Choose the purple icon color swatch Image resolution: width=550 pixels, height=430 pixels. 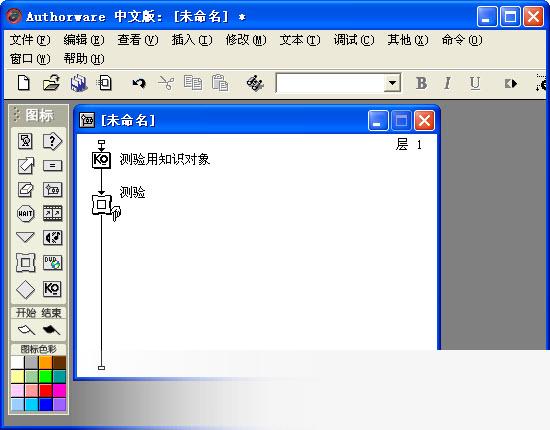click(59, 404)
